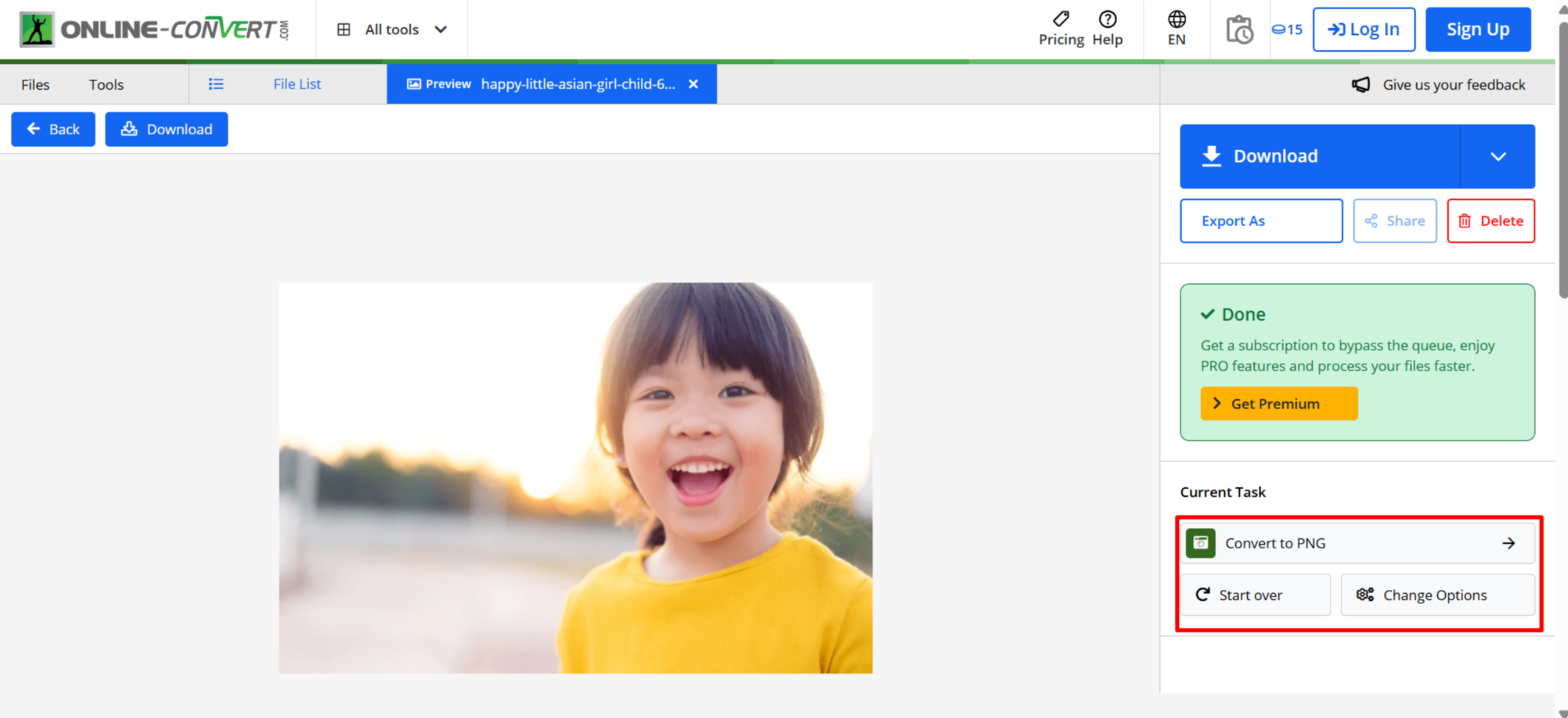Click the Get Premium button
The width and height of the screenshot is (1568, 718).
point(1278,403)
